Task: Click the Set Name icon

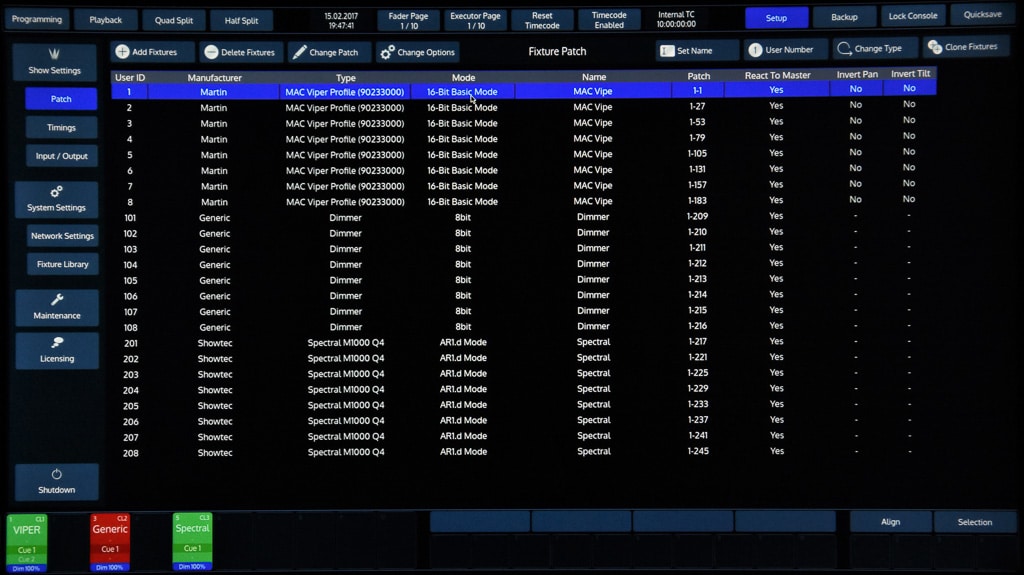Action: [667, 50]
